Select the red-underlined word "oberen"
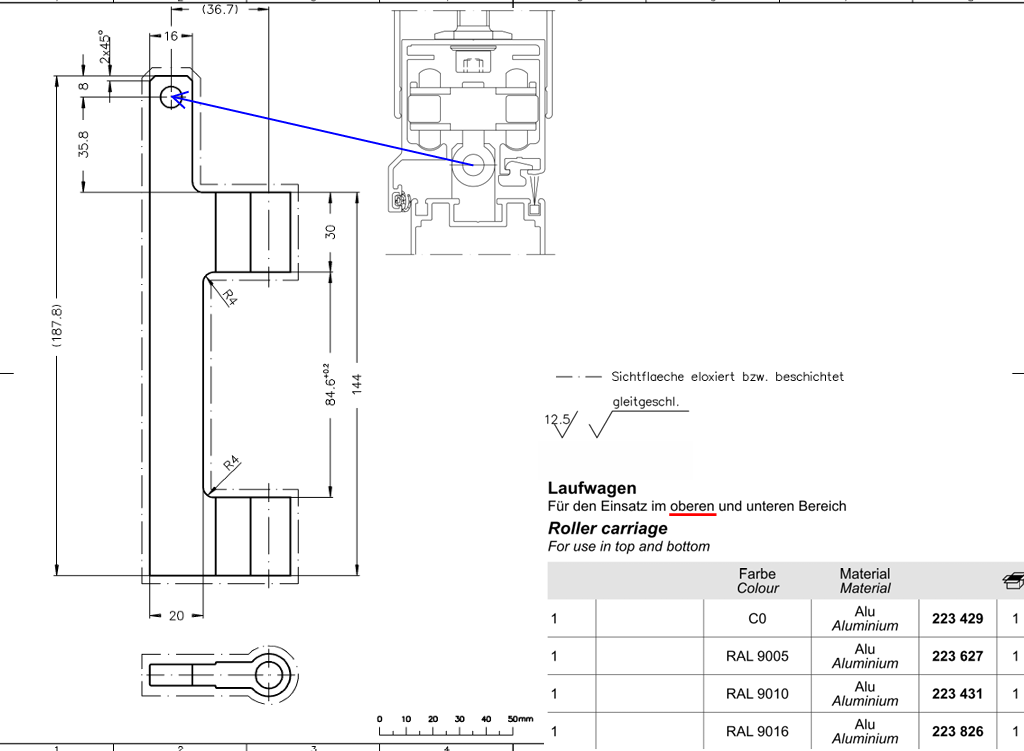This screenshot has height=751, width=1024. pos(692,506)
